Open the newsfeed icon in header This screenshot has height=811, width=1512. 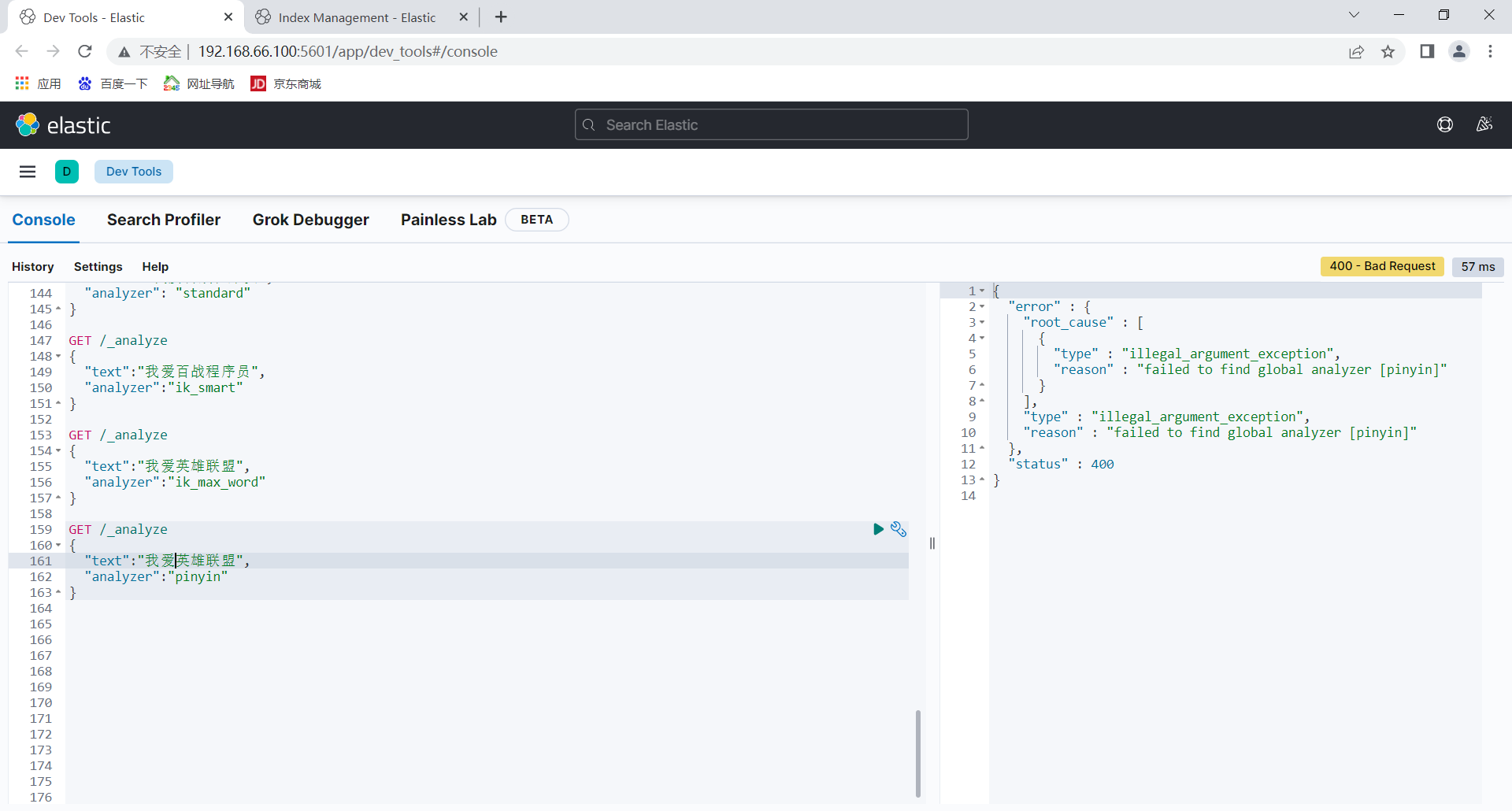(x=1484, y=124)
